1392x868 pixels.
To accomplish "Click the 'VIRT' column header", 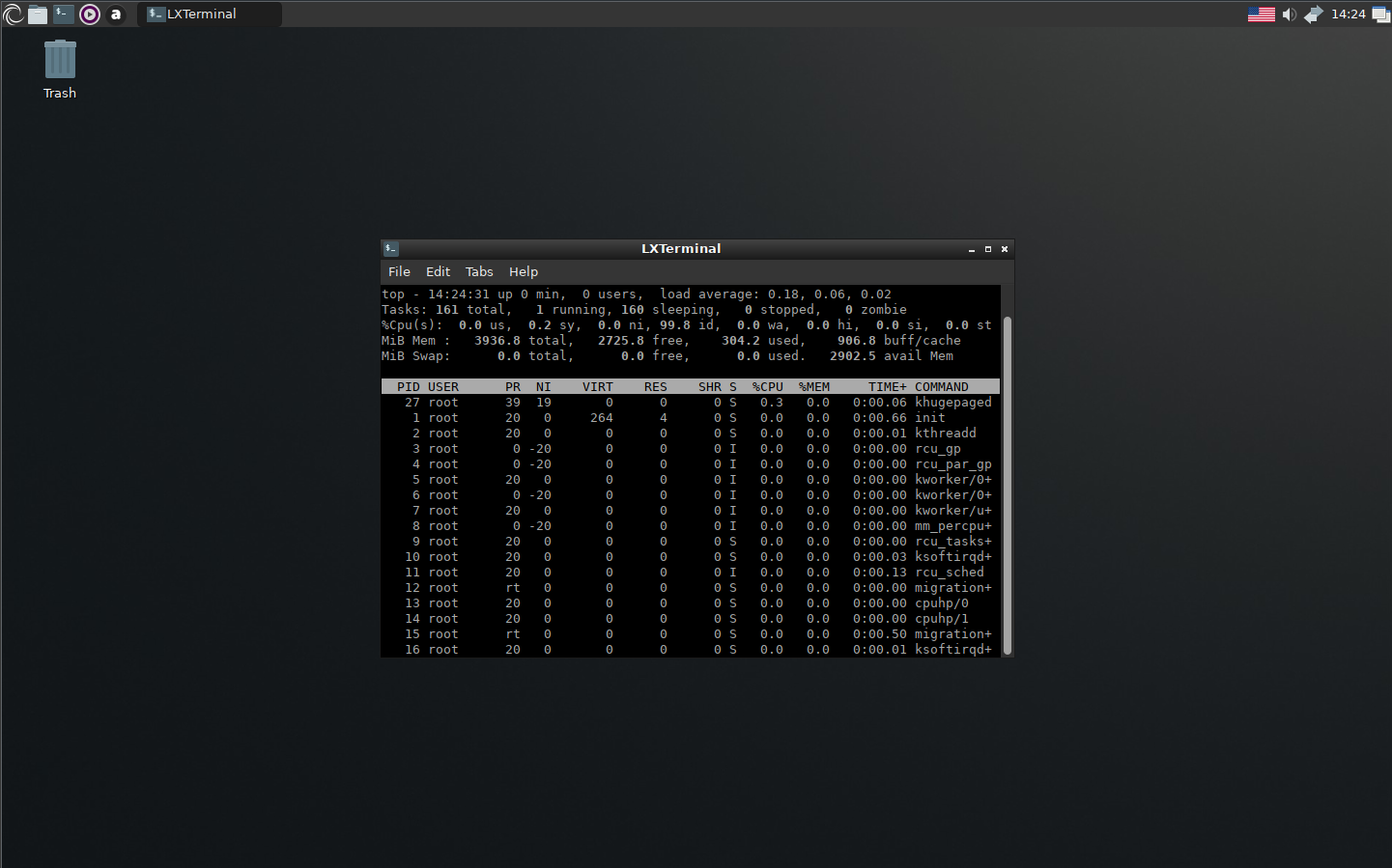I will (x=598, y=387).
